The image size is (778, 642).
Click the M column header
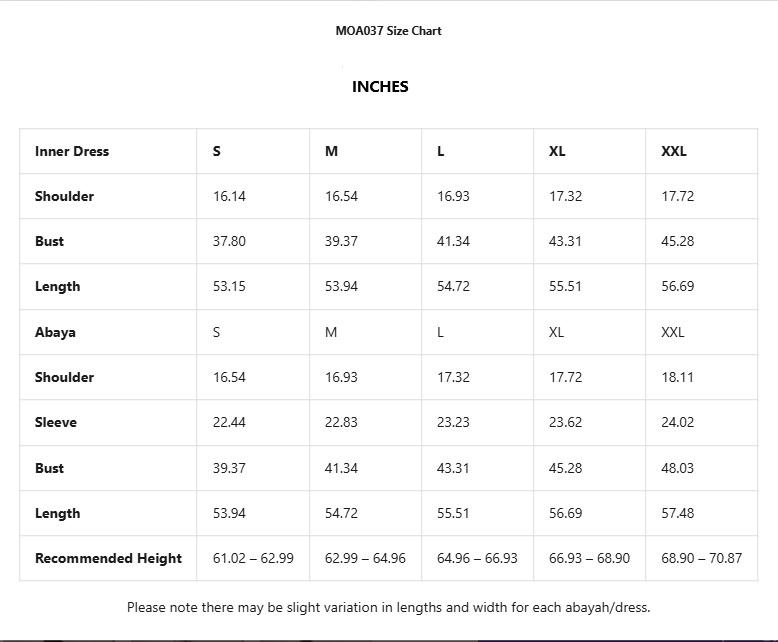click(x=331, y=151)
